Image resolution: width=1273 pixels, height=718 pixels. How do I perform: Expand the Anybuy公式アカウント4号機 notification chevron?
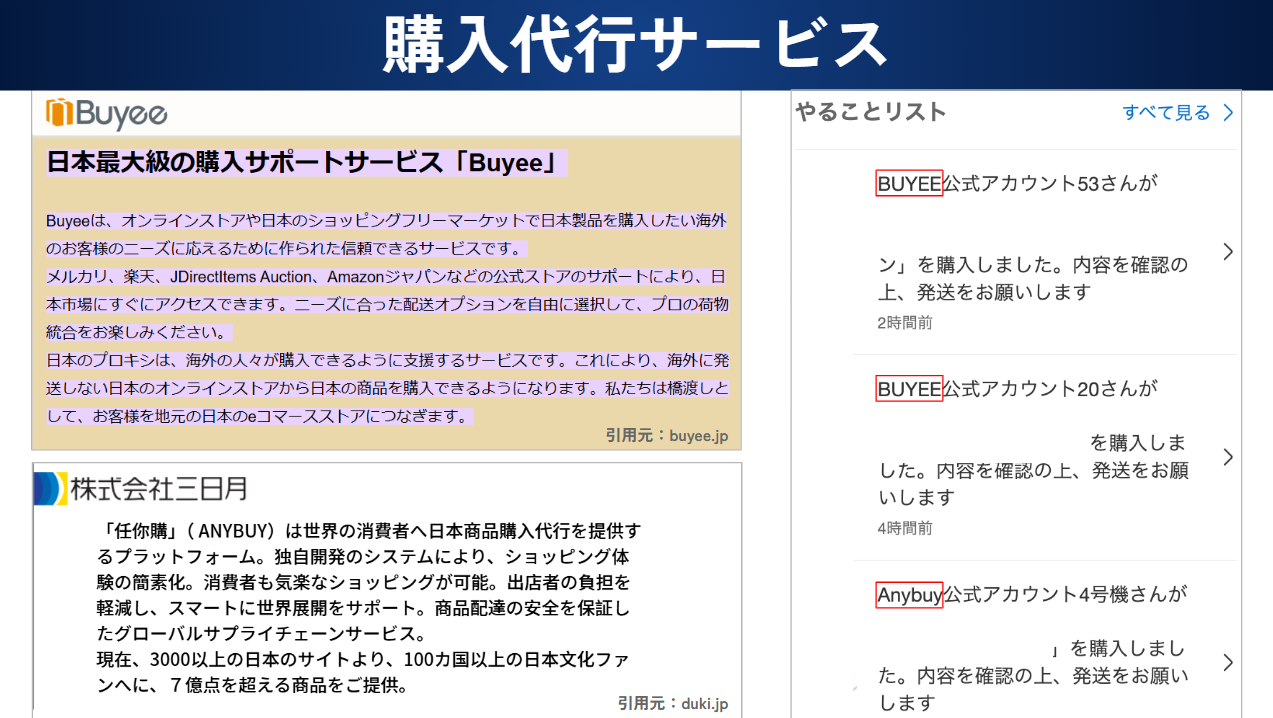(1228, 662)
